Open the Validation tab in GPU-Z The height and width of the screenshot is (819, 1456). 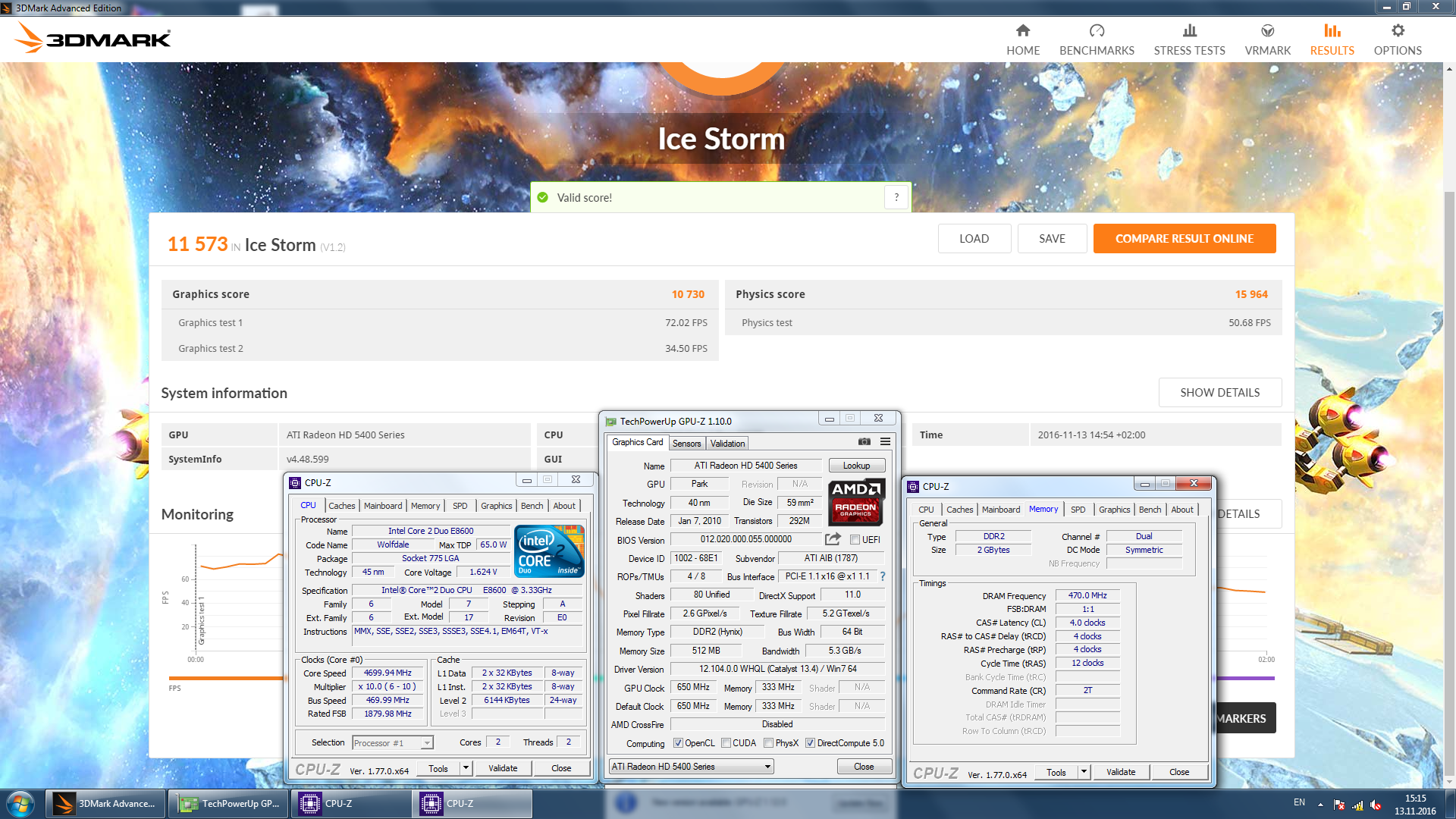(727, 444)
